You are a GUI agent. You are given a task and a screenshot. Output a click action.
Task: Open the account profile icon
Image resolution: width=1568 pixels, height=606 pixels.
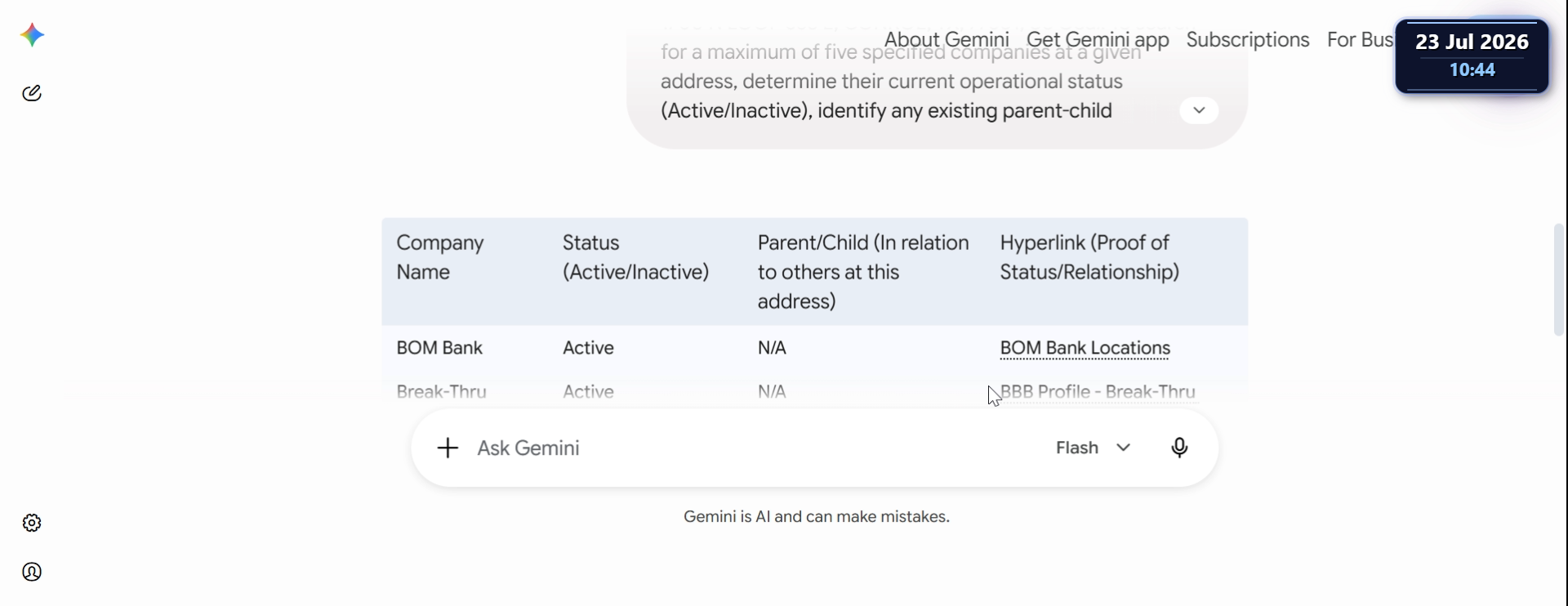pyautogui.click(x=32, y=572)
